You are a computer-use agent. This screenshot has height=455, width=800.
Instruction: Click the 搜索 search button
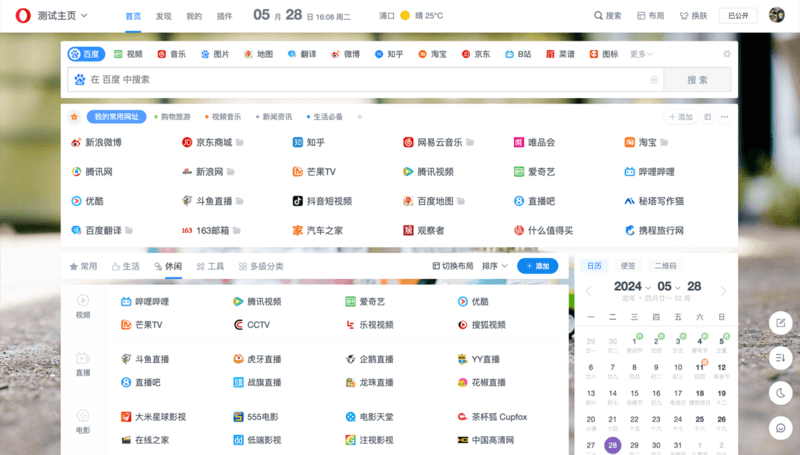click(x=697, y=80)
